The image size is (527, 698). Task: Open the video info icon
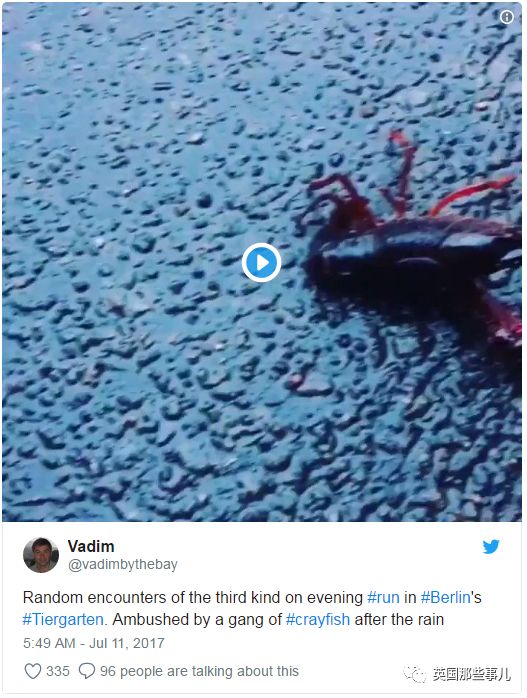coord(507,17)
